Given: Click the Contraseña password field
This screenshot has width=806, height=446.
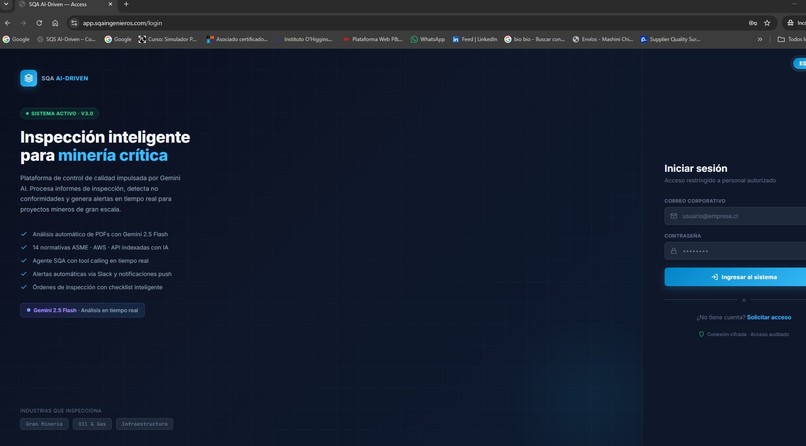Looking at the screenshot, I should pos(735,251).
